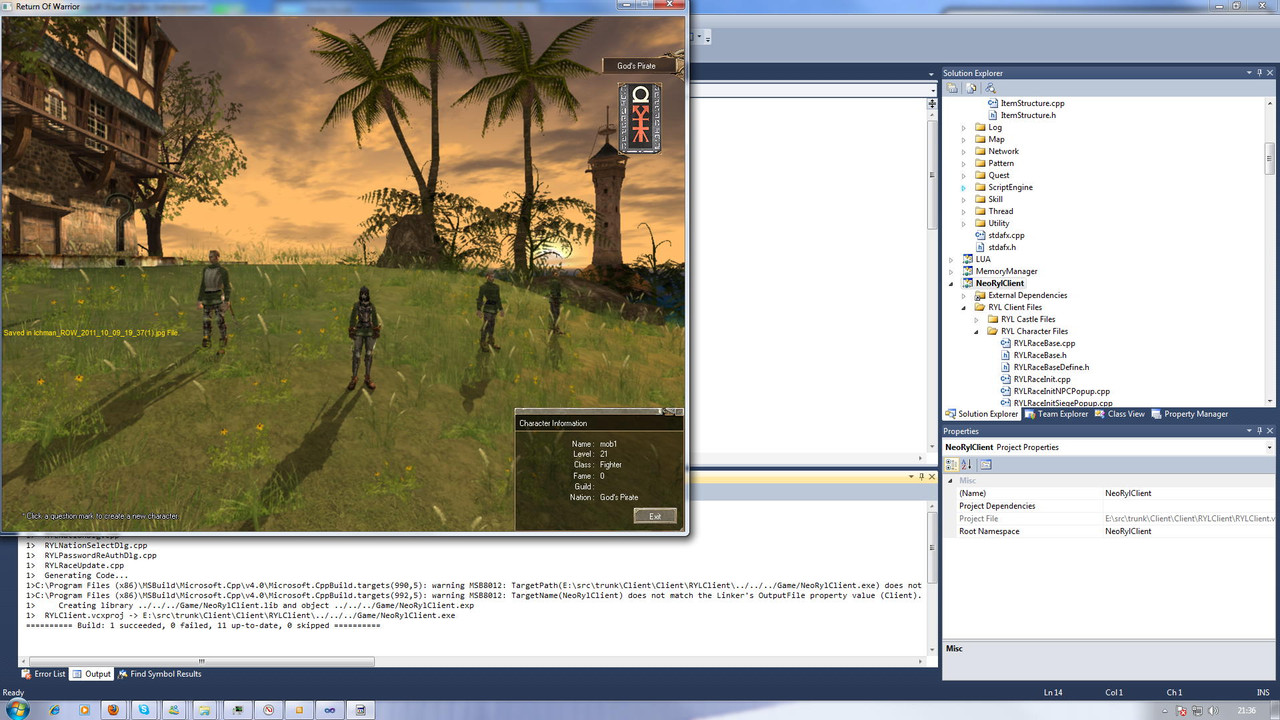Image resolution: width=1280 pixels, height=720 pixels.
Task: Expand the Map folder
Action: click(x=965, y=139)
